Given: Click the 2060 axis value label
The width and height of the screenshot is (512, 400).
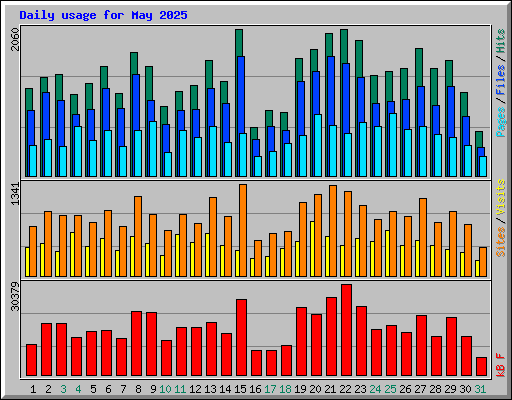Looking at the screenshot, I should pos(15,39).
